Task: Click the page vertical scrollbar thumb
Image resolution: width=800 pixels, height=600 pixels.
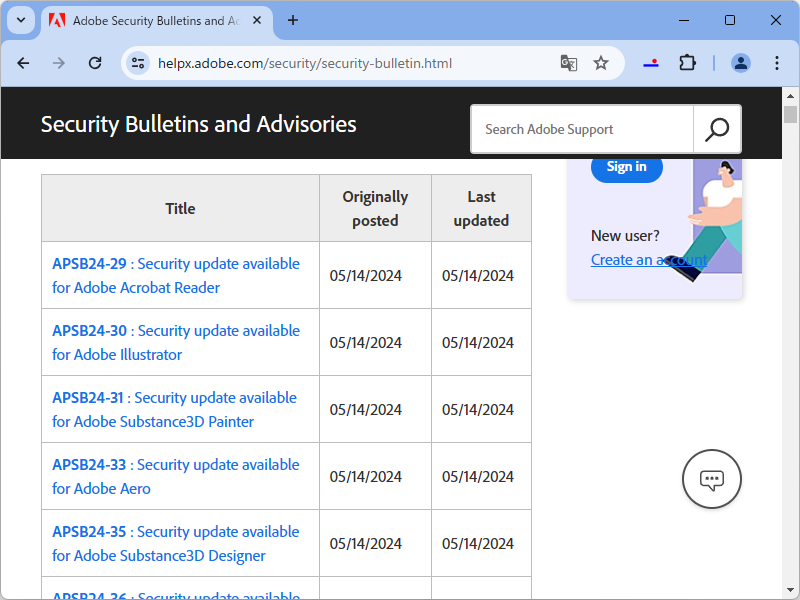Action: pos(790,114)
